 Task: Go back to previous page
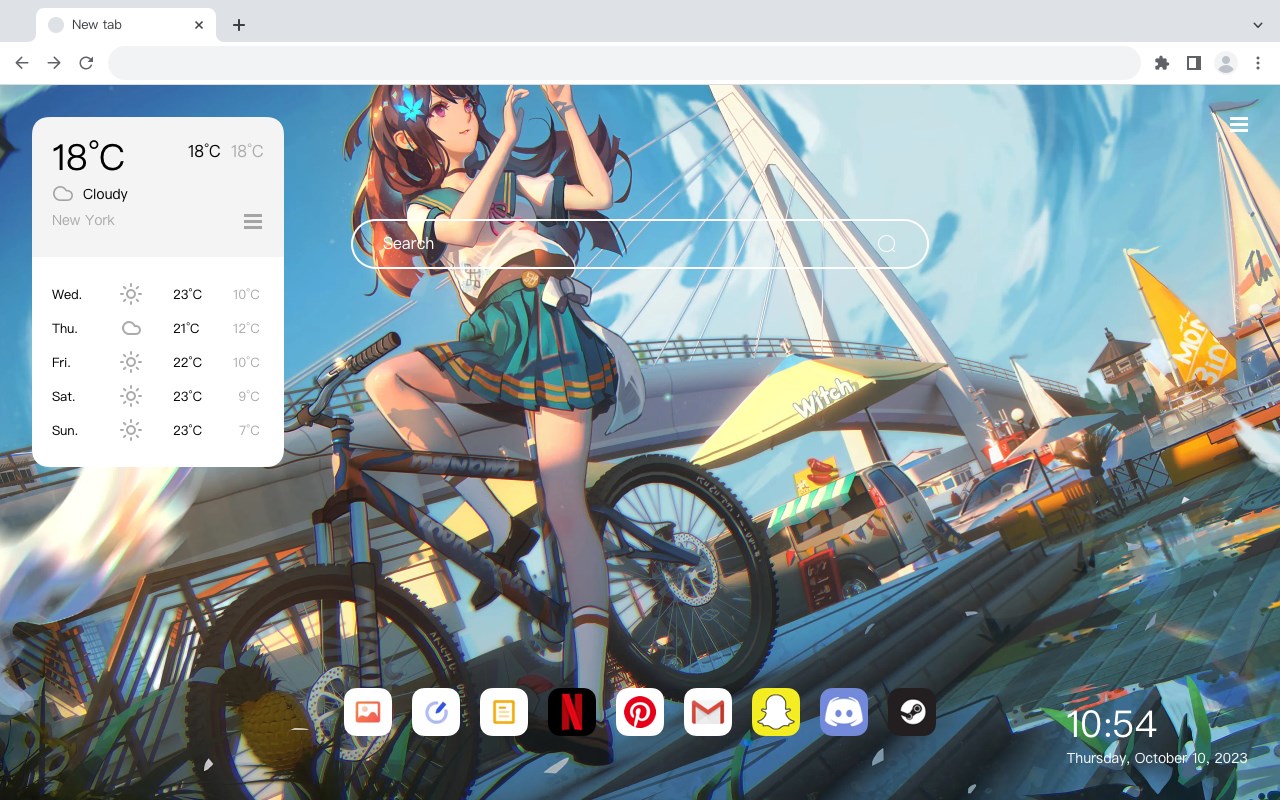coord(22,63)
